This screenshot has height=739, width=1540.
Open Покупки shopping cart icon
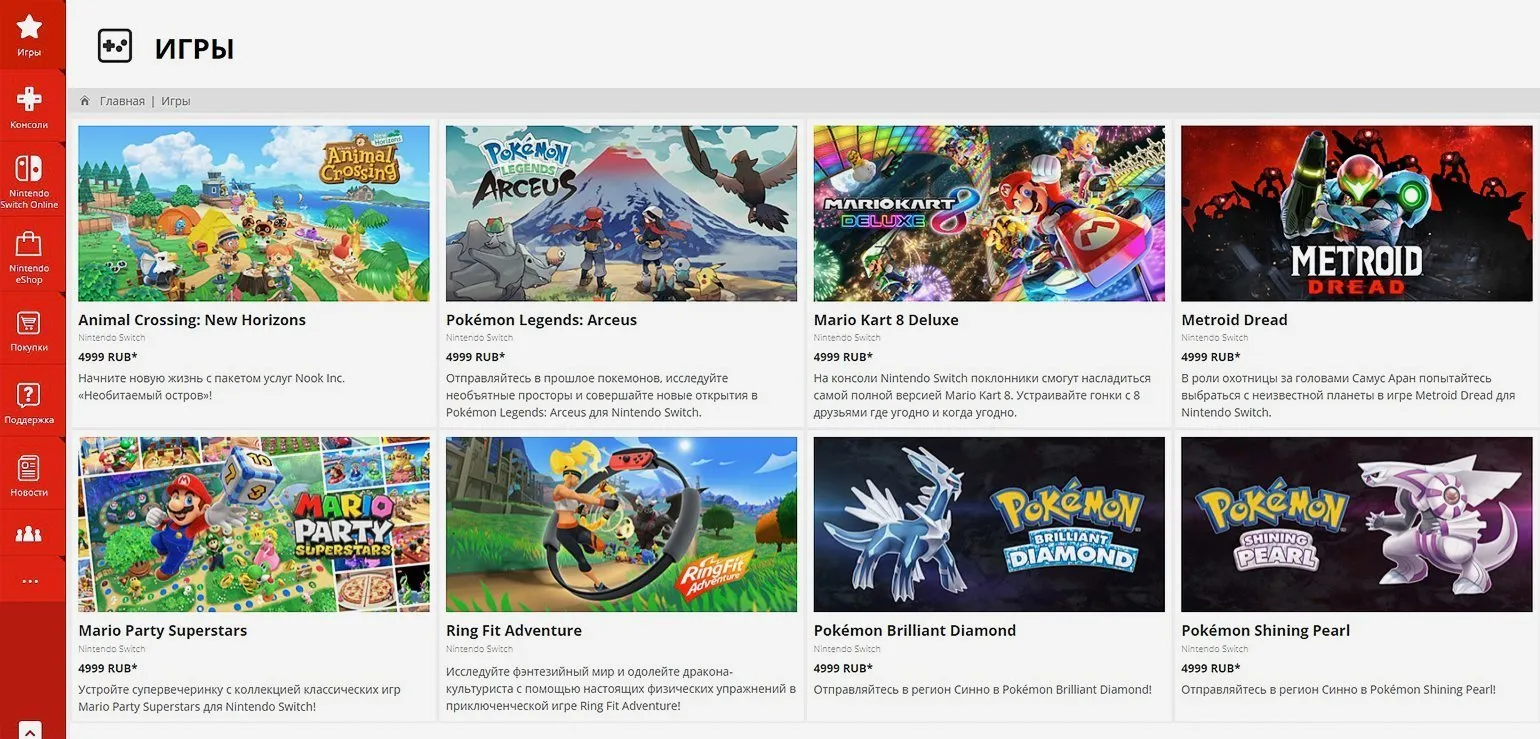(29, 323)
